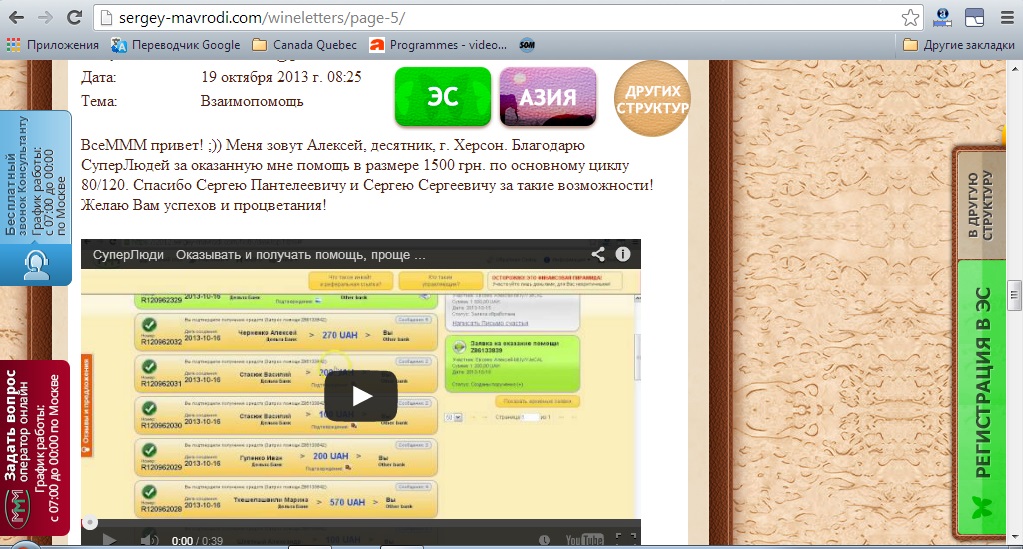The width and height of the screenshot is (1023, 549).
Task: Click the video progress bar scrubber
Action: (90, 522)
